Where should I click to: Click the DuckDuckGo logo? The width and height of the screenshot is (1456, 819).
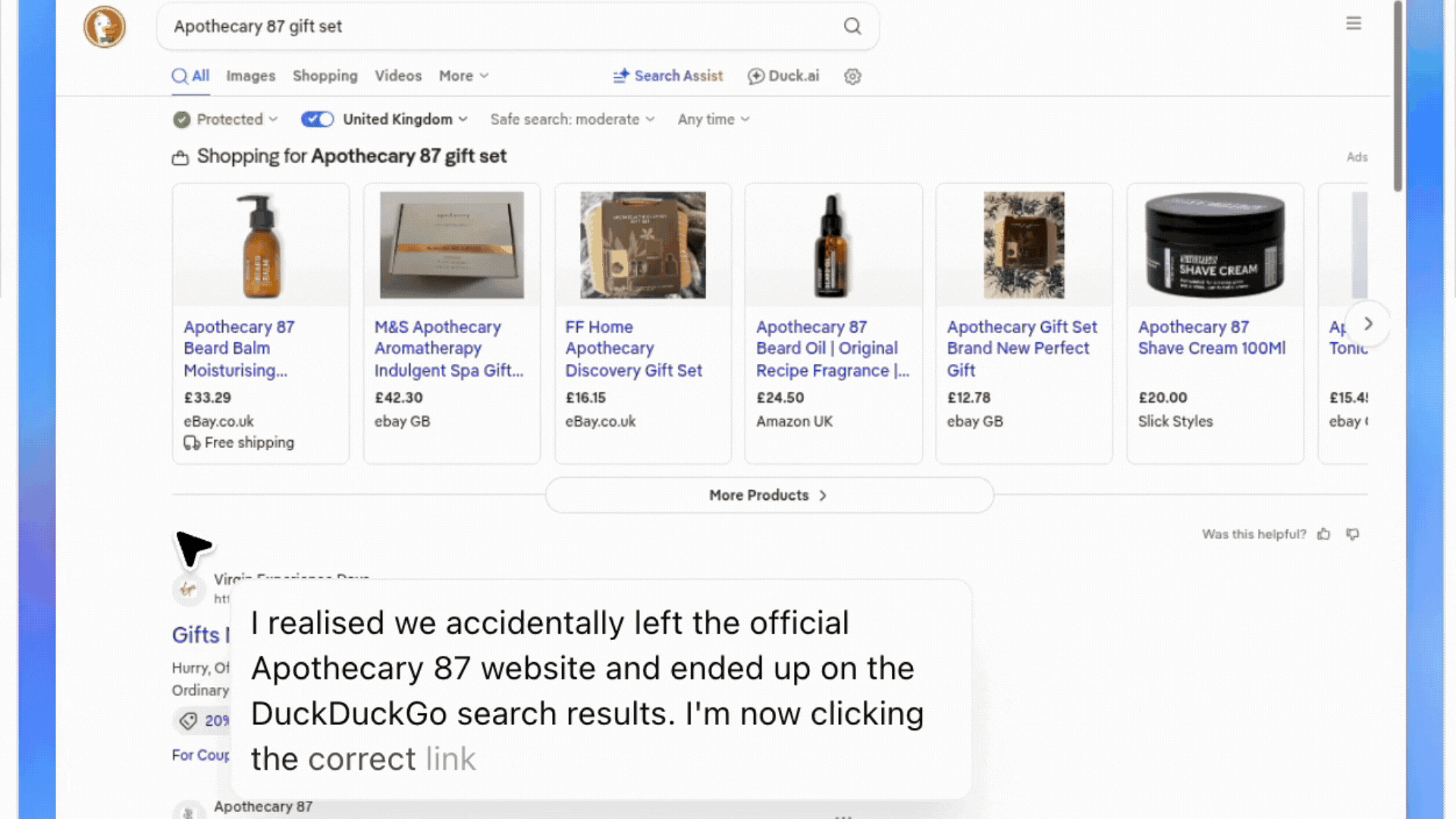pyautogui.click(x=104, y=26)
